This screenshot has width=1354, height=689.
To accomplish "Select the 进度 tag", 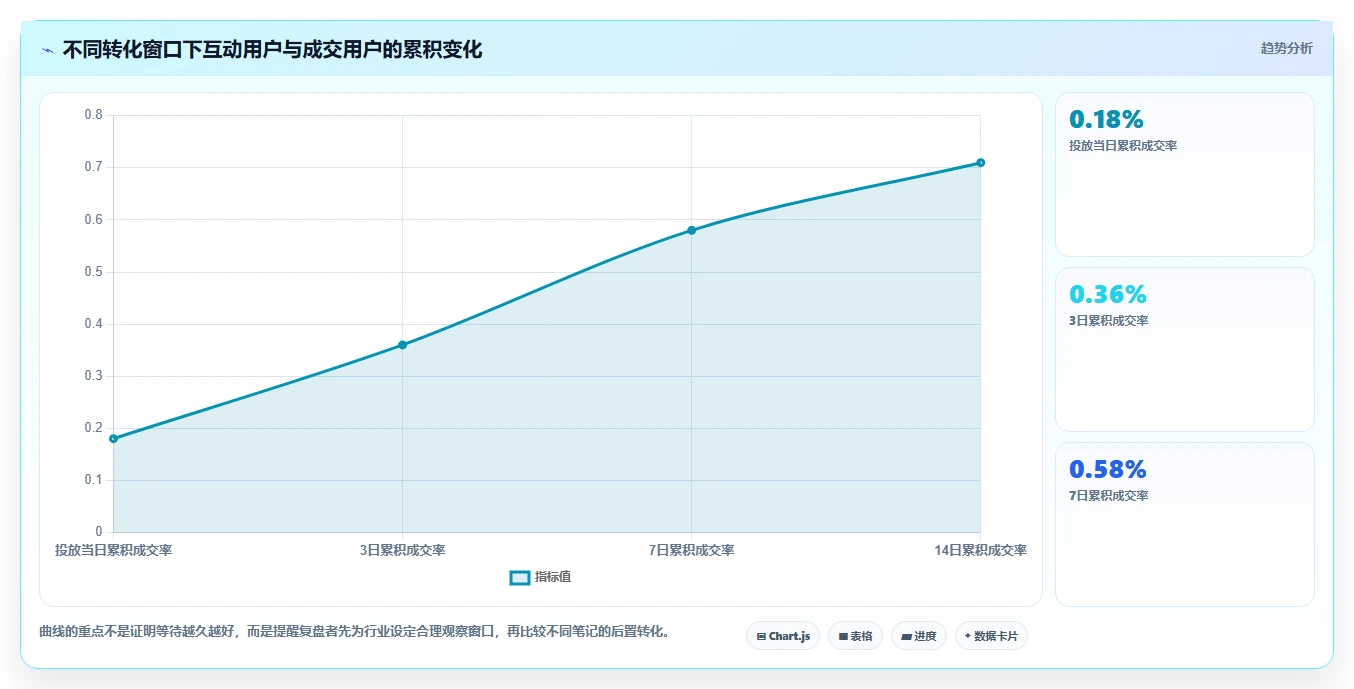I will [x=918, y=636].
